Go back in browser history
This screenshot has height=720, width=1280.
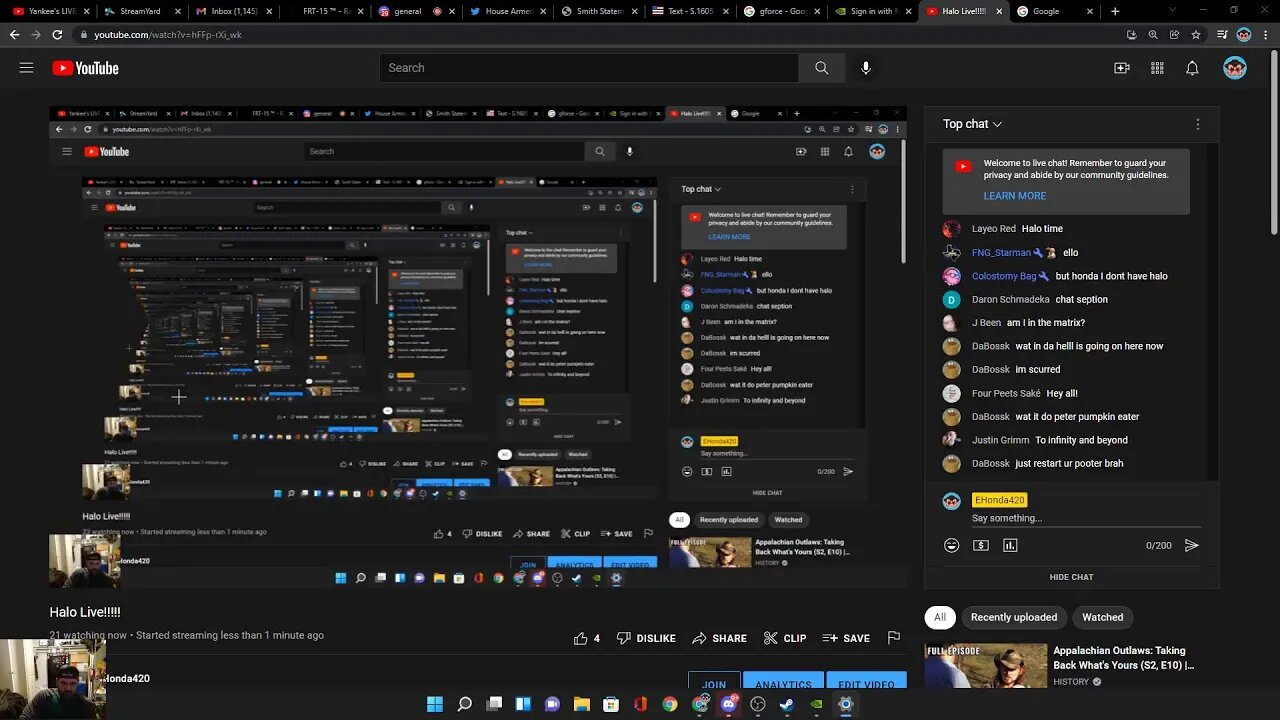14,34
